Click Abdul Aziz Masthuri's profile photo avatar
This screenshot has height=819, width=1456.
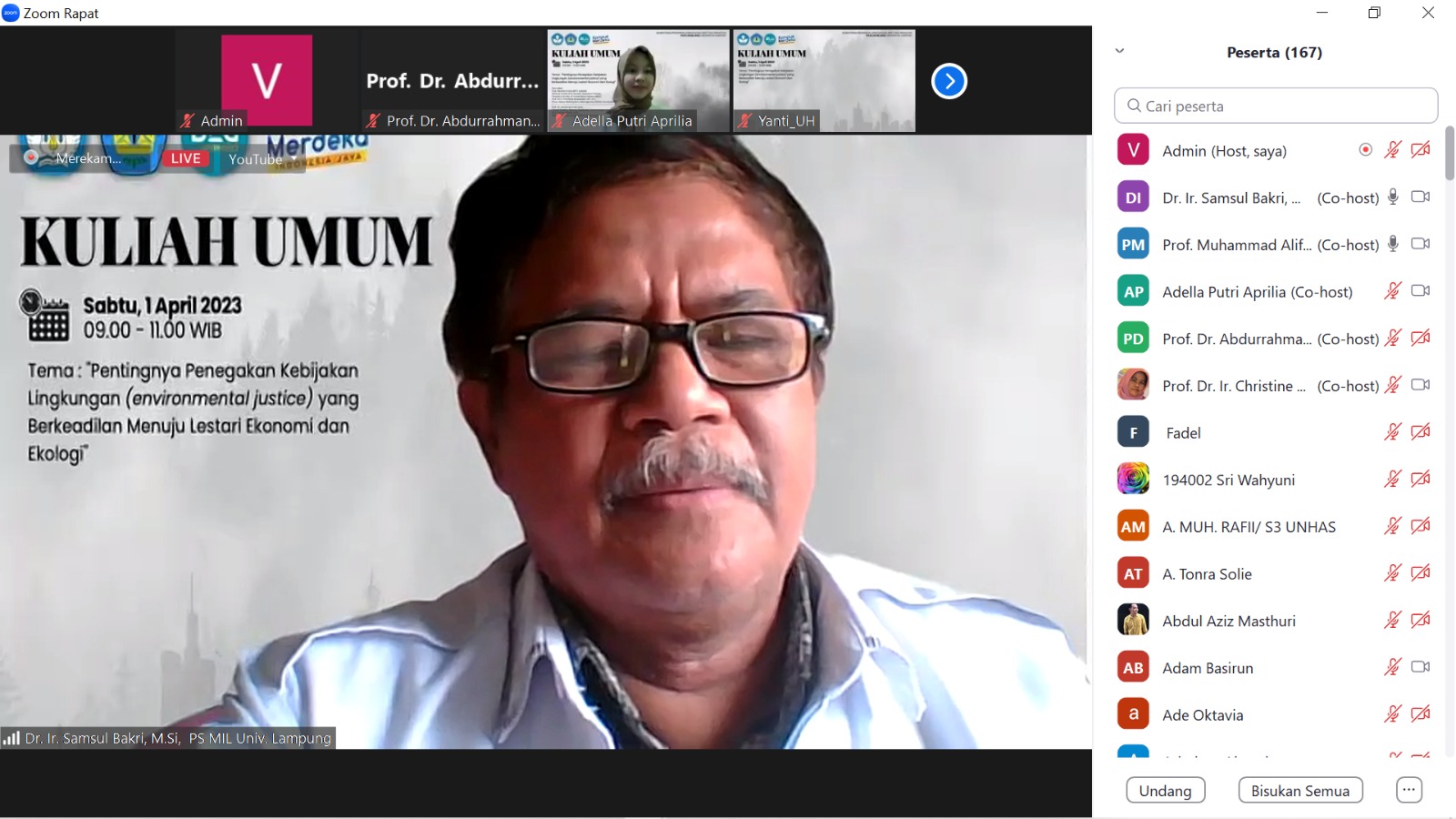(x=1133, y=621)
